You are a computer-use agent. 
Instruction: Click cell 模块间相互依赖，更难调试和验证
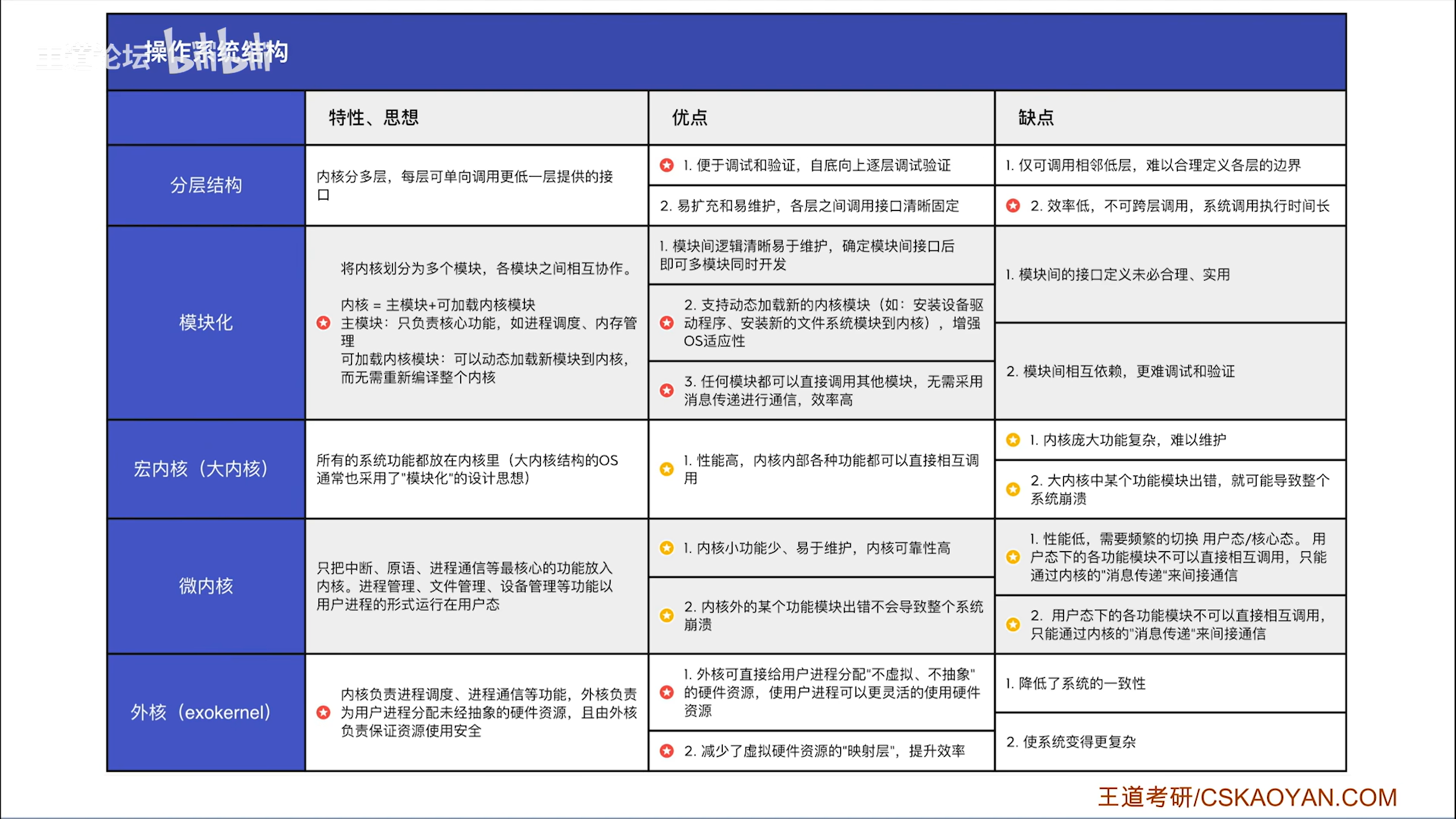pos(1170,371)
